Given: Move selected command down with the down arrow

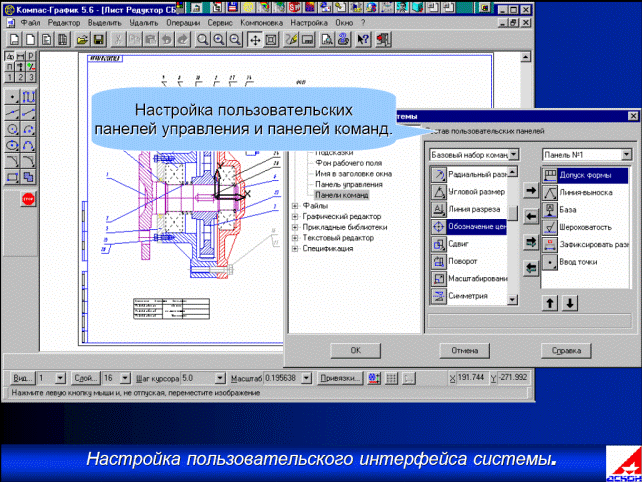Looking at the screenshot, I should point(570,303).
